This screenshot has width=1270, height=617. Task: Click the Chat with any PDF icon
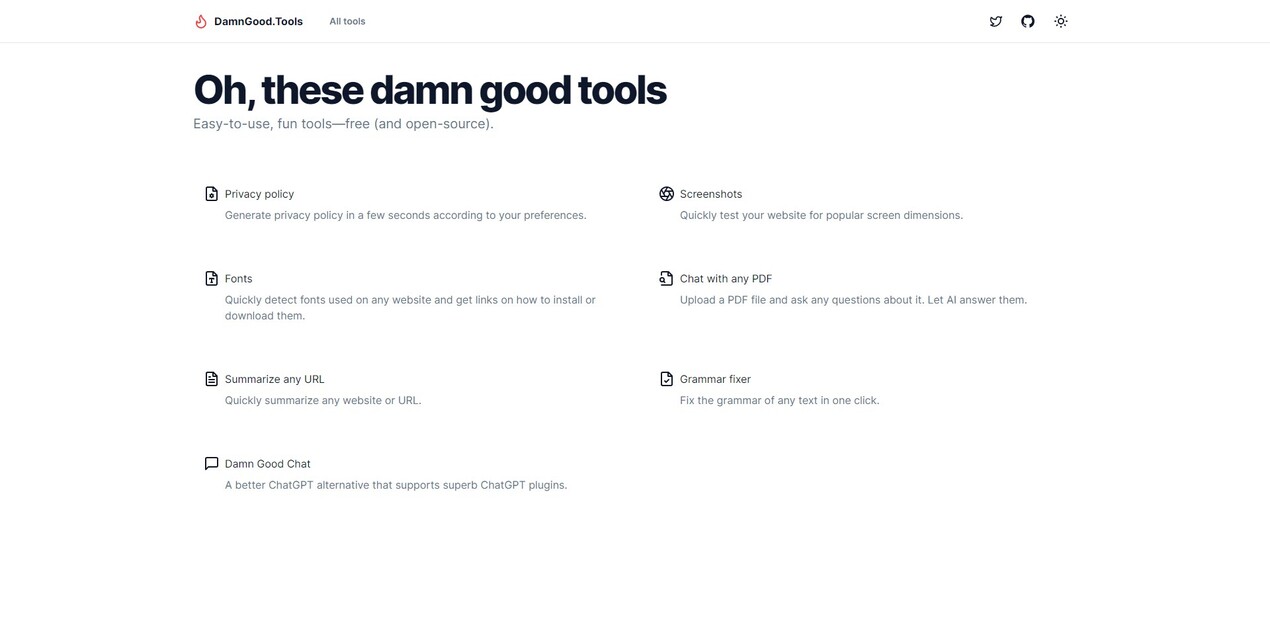pyautogui.click(x=664, y=278)
